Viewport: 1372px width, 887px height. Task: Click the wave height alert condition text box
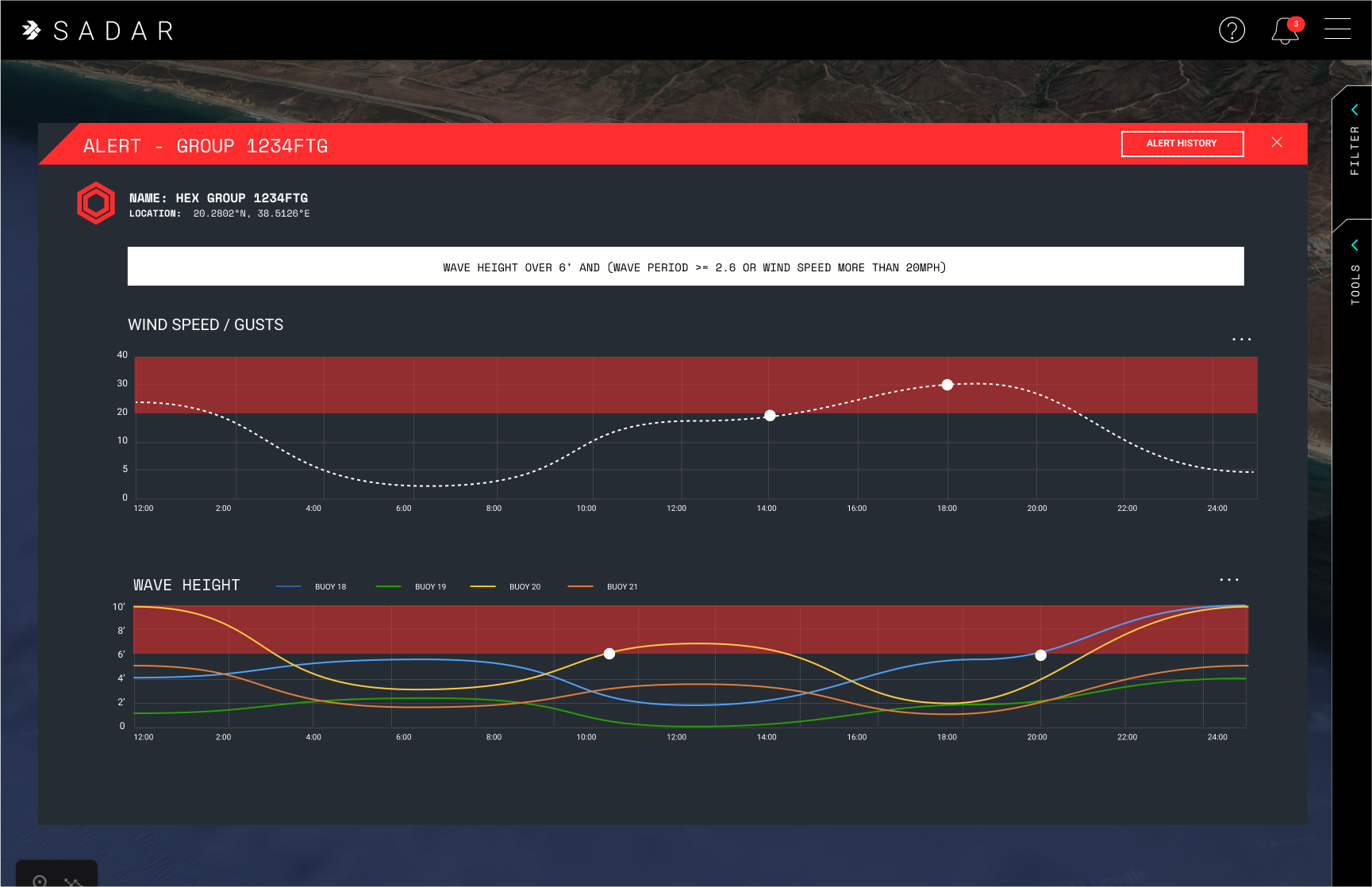click(x=686, y=267)
